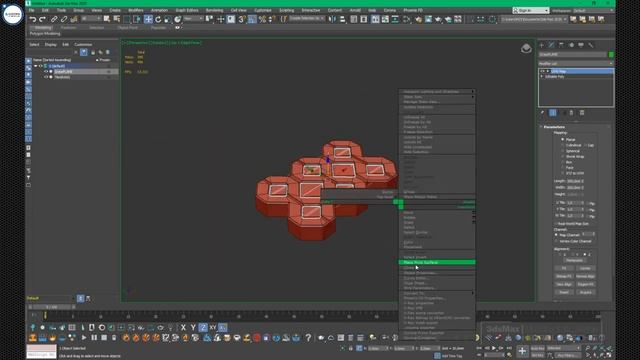Select the Vertex Color Channel radio button

[x=556, y=241]
